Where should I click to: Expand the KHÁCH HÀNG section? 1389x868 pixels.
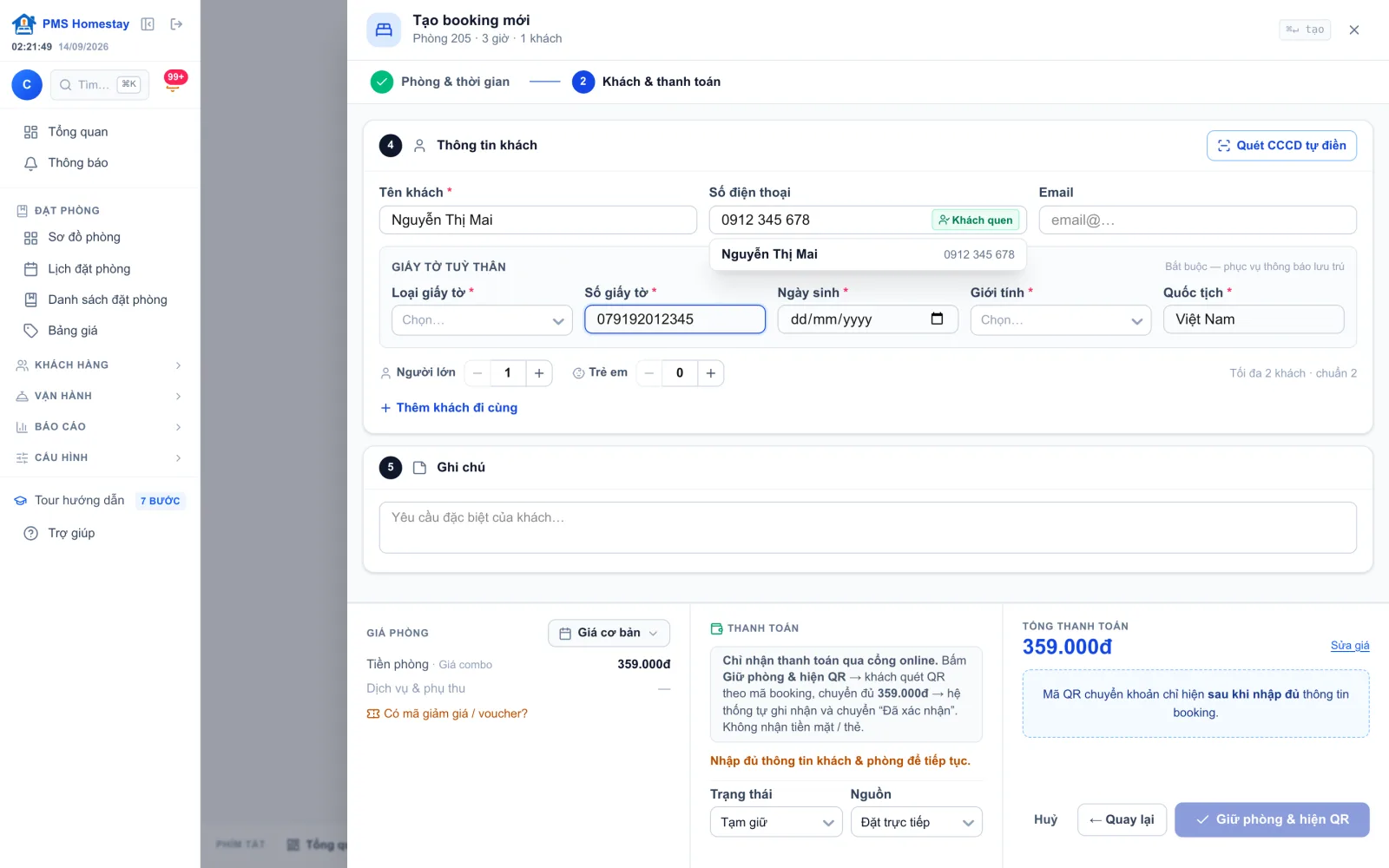pyautogui.click(x=100, y=365)
